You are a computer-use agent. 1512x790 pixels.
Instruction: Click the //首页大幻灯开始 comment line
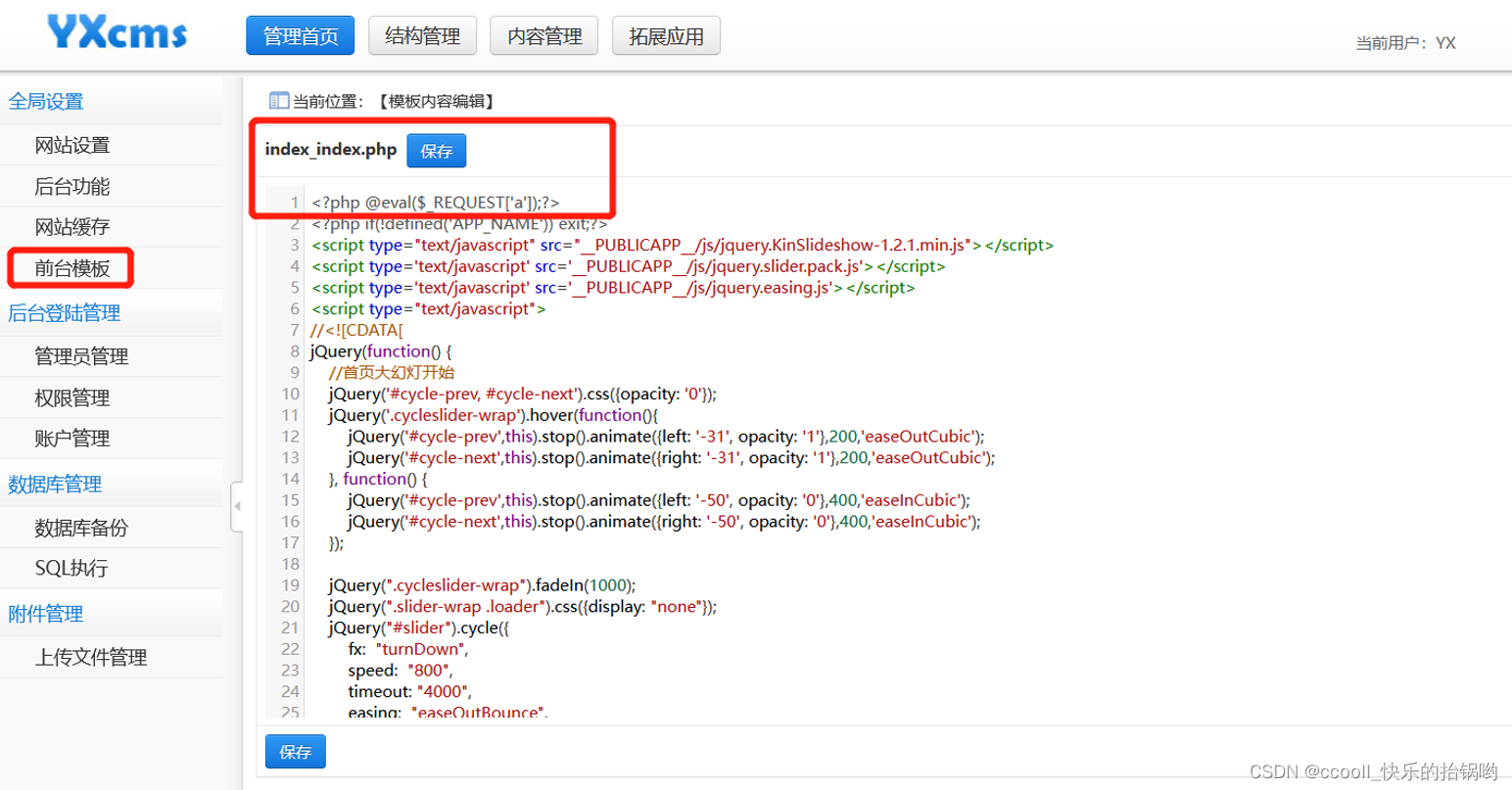pos(392,373)
